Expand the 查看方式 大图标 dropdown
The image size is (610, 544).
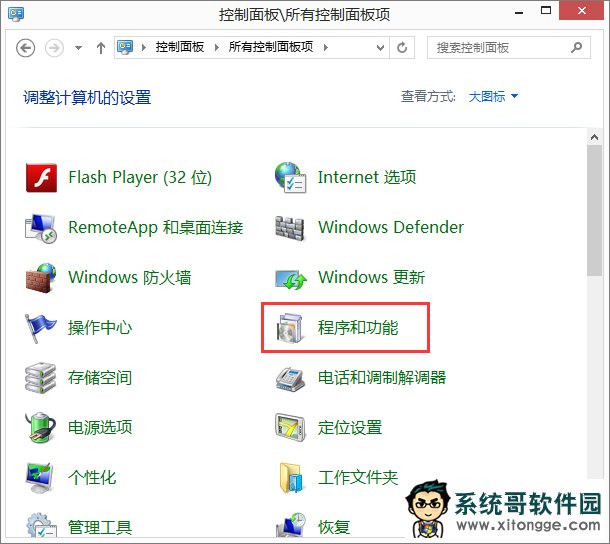494,97
